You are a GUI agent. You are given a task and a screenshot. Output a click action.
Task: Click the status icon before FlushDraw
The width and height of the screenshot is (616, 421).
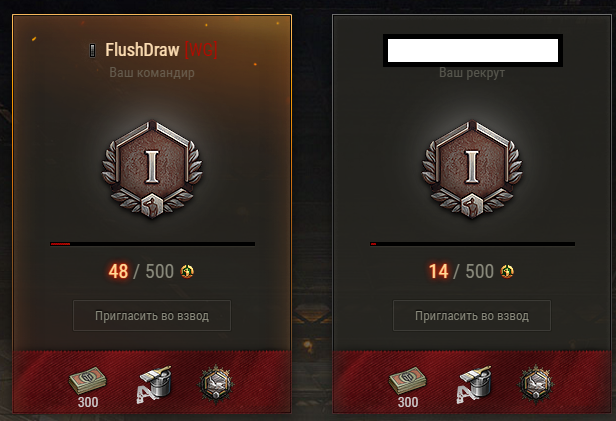93,51
